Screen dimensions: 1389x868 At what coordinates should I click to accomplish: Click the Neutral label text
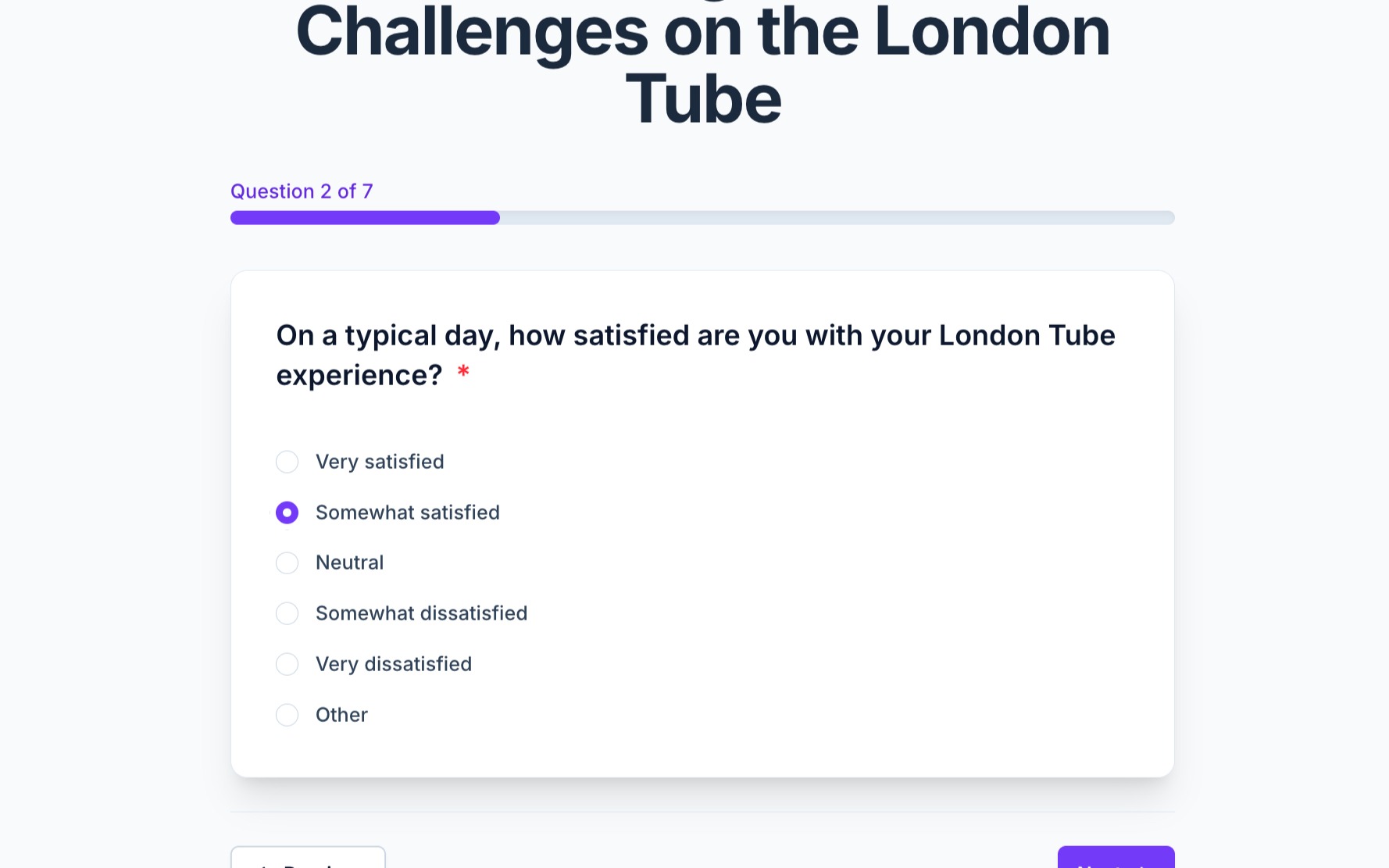click(x=349, y=563)
